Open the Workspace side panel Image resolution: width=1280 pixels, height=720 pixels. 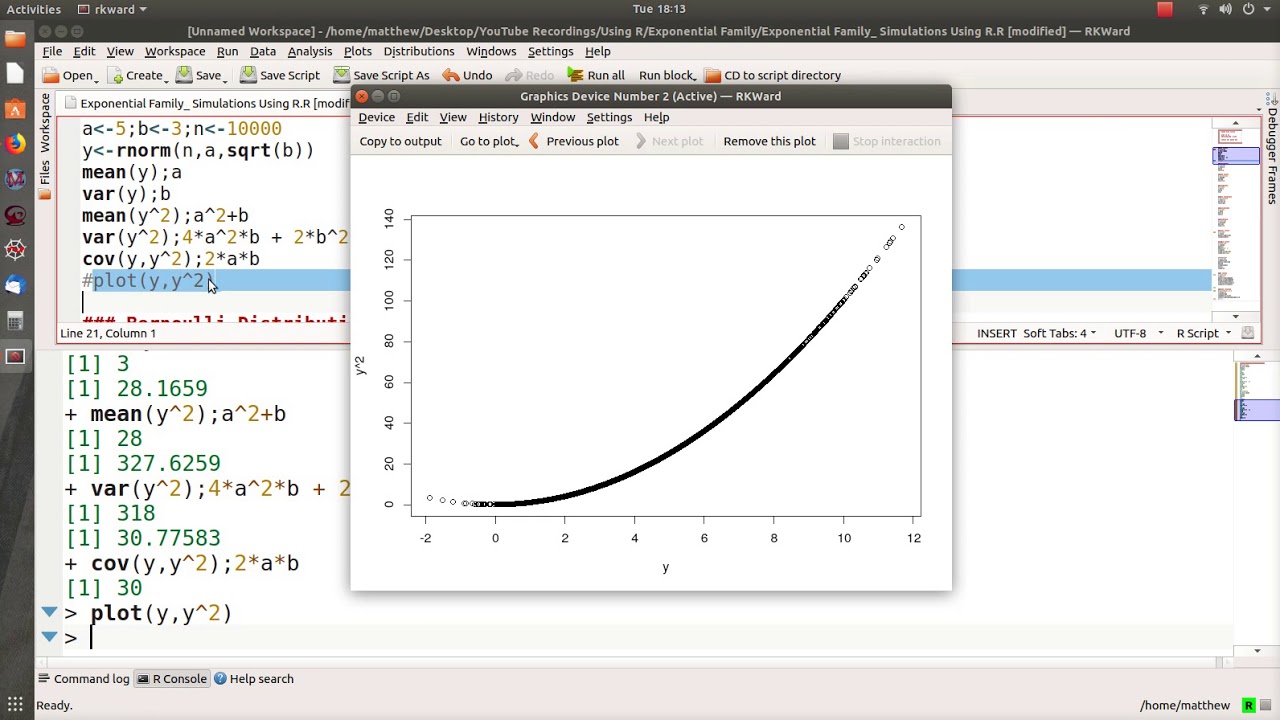tap(45, 123)
